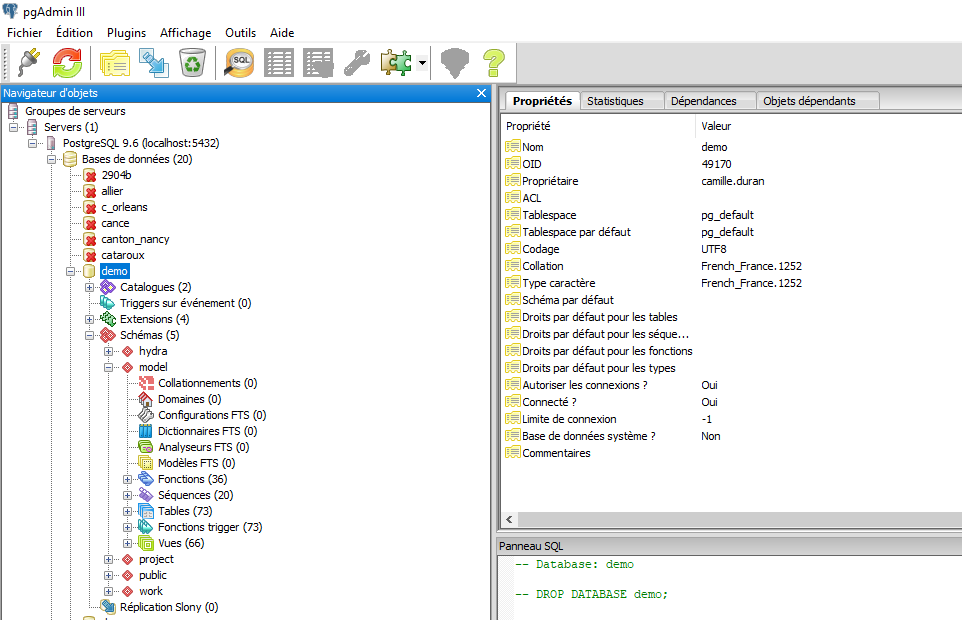The height and width of the screenshot is (620, 962).
Task: Close the Navigateur d'objets panel
Action: (482, 93)
